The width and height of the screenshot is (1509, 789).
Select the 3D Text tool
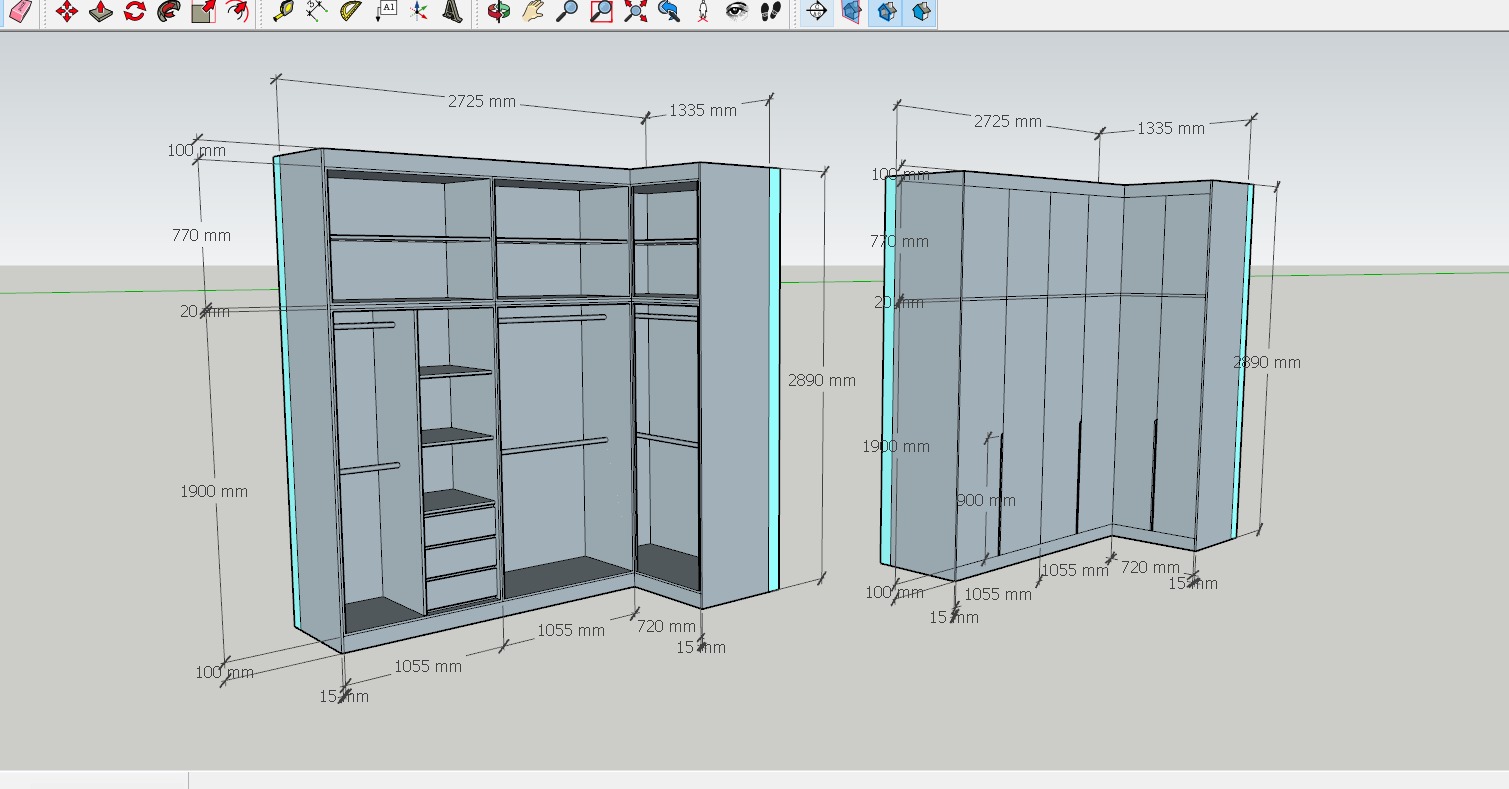453,11
